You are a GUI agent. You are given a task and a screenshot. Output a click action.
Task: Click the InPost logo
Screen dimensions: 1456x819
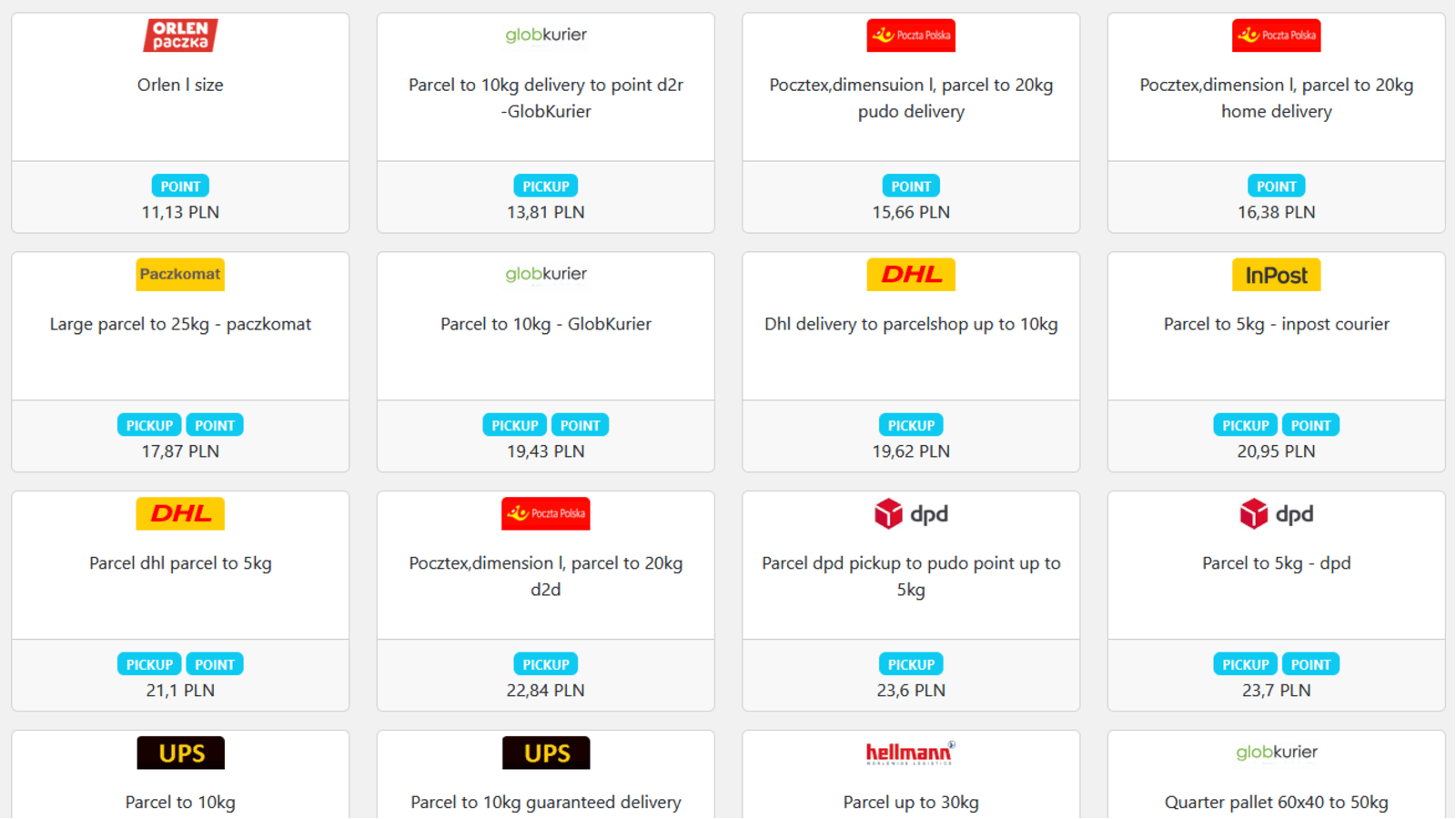click(1276, 275)
